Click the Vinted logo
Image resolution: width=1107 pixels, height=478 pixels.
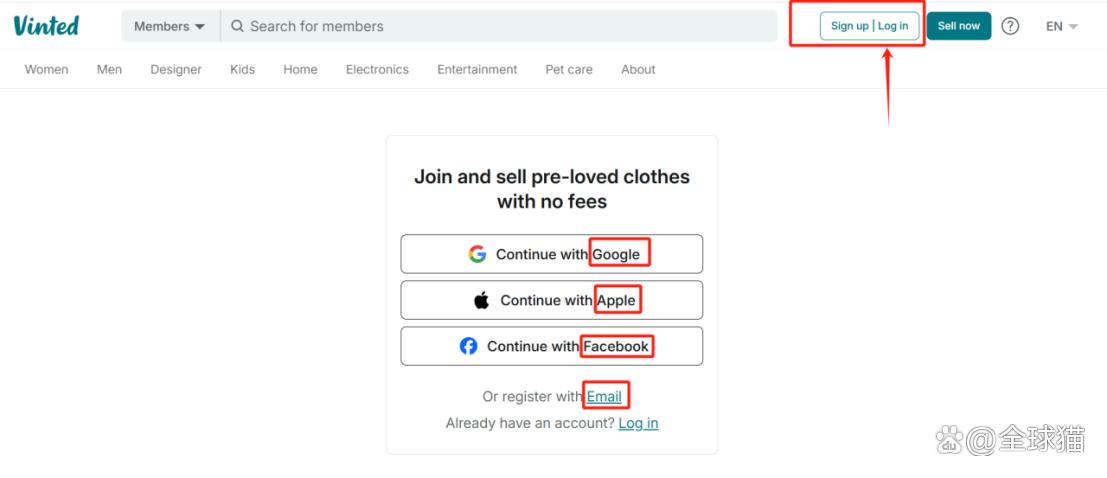click(x=46, y=25)
